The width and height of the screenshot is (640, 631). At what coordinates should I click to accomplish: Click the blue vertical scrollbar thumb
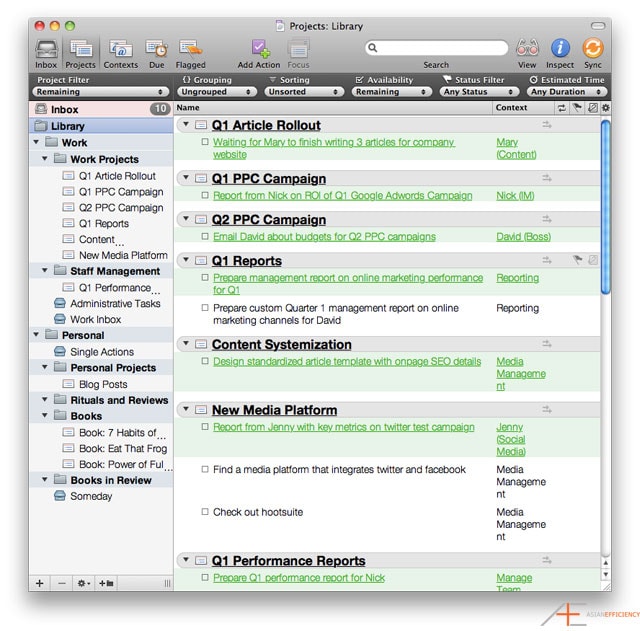(606, 207)
